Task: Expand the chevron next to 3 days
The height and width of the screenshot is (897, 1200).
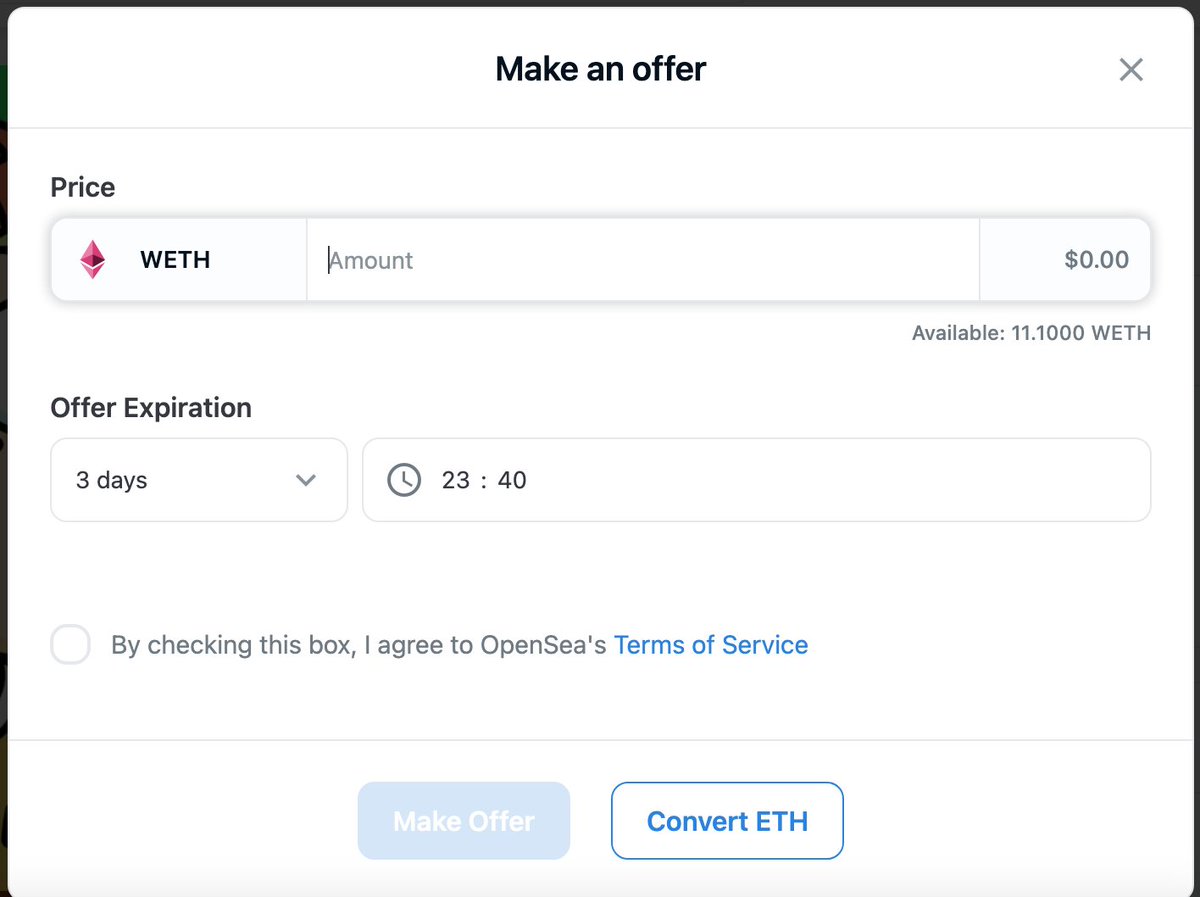Action: pyautogui.click(x=306, y=480)
